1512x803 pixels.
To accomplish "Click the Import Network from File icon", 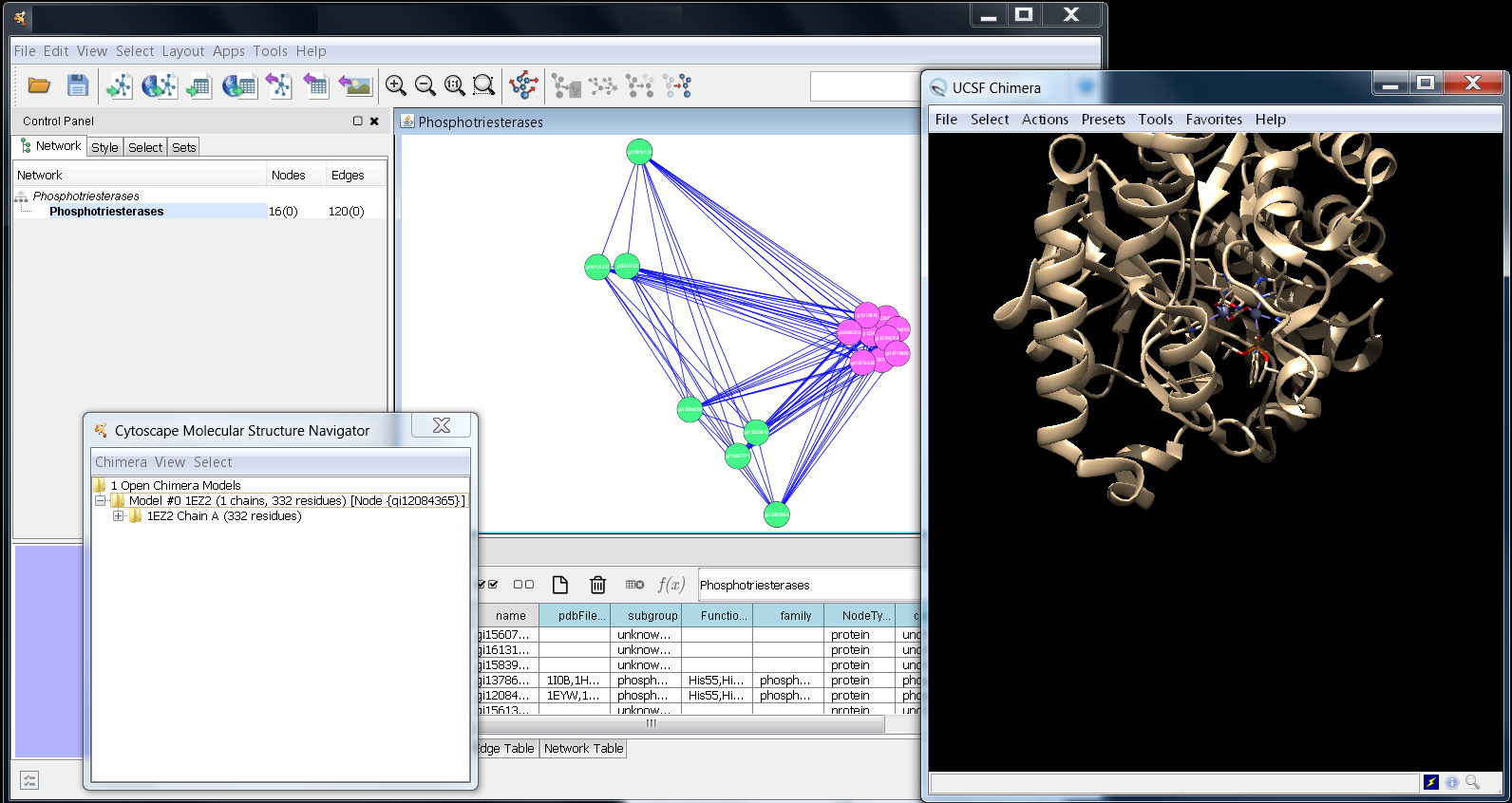I will coord(119,86).
